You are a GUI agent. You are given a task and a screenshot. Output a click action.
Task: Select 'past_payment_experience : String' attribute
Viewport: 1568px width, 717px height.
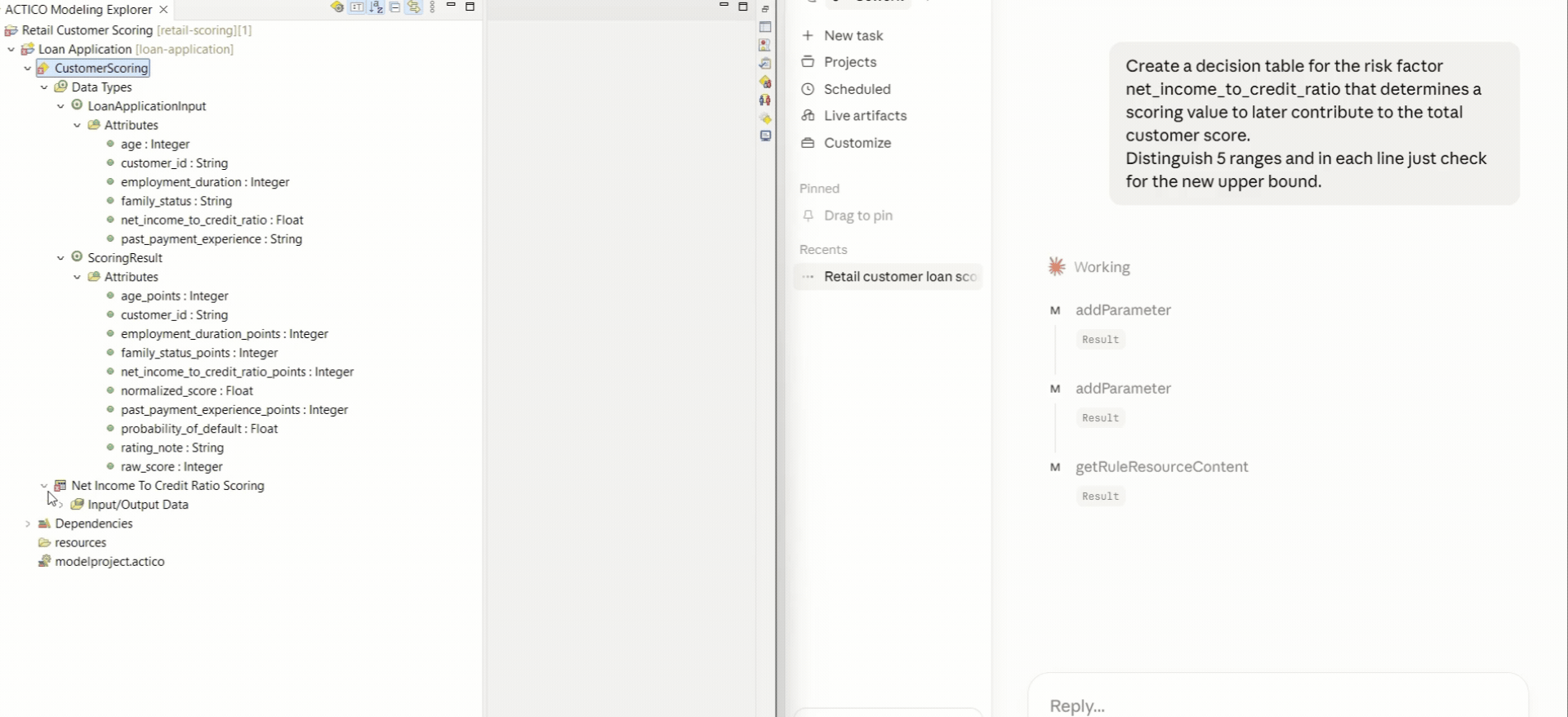pos(212,238)
